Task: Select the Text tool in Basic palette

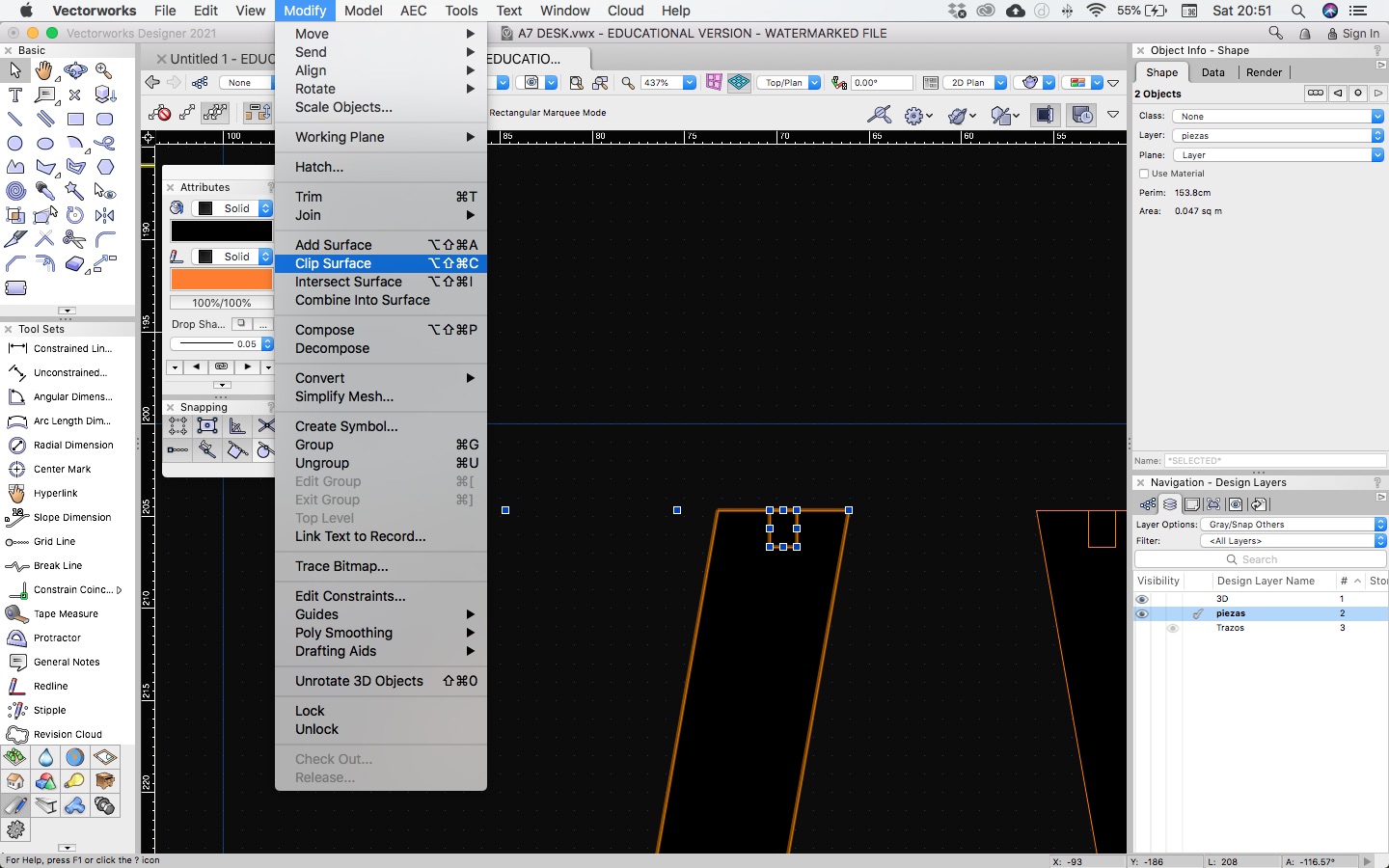Action: pyautogui.click(x=15, y=95)
